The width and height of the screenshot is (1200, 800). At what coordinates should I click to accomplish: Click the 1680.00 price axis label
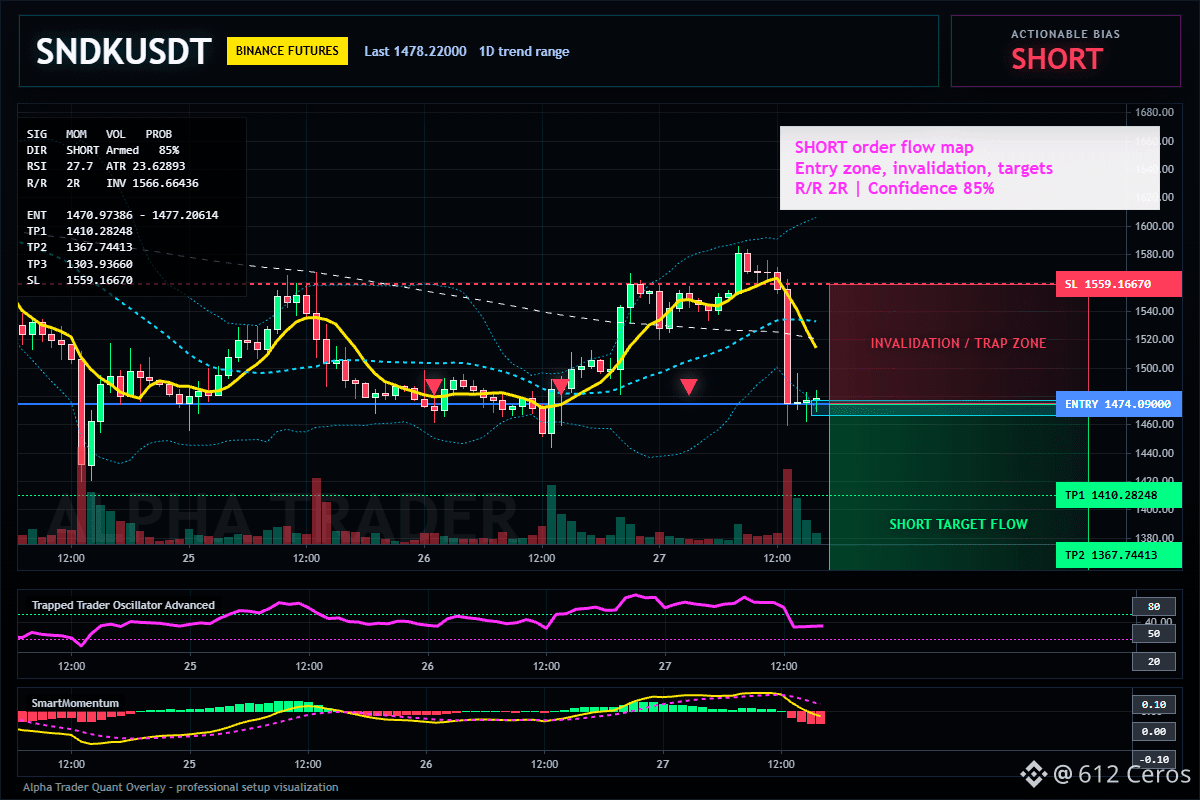pos(1153,112)
